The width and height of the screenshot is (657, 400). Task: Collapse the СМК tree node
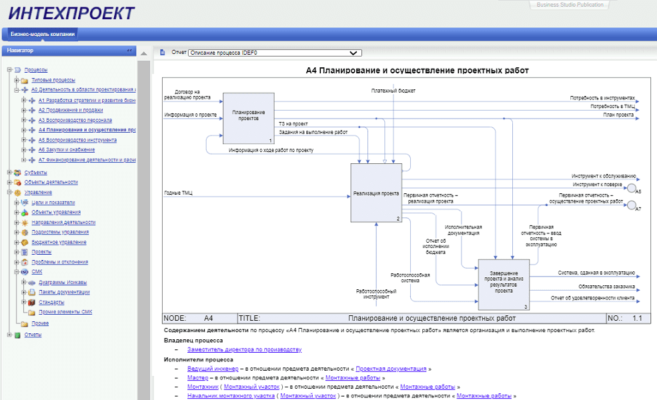coord(16,272)
